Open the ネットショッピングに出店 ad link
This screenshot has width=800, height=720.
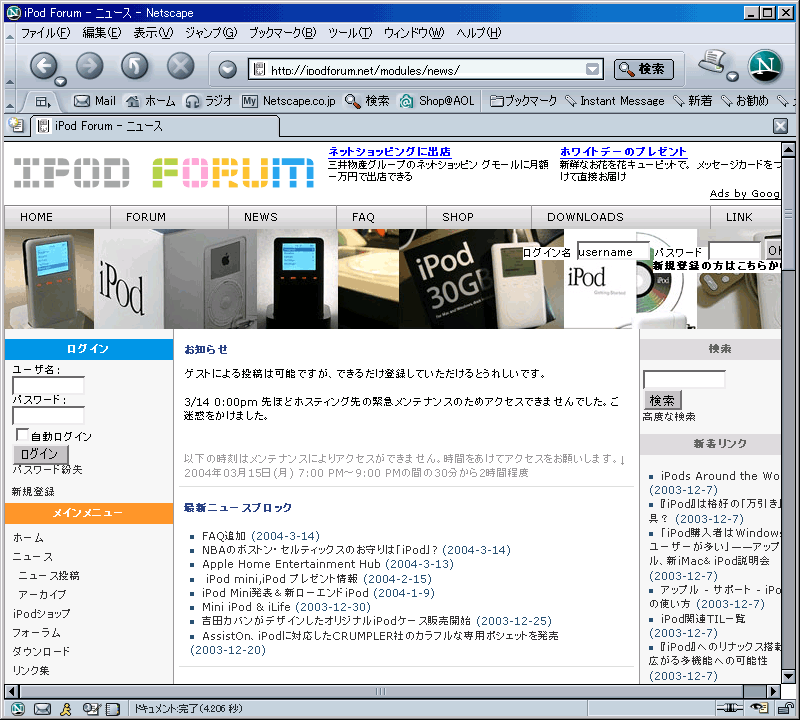(x=389, y=152)
